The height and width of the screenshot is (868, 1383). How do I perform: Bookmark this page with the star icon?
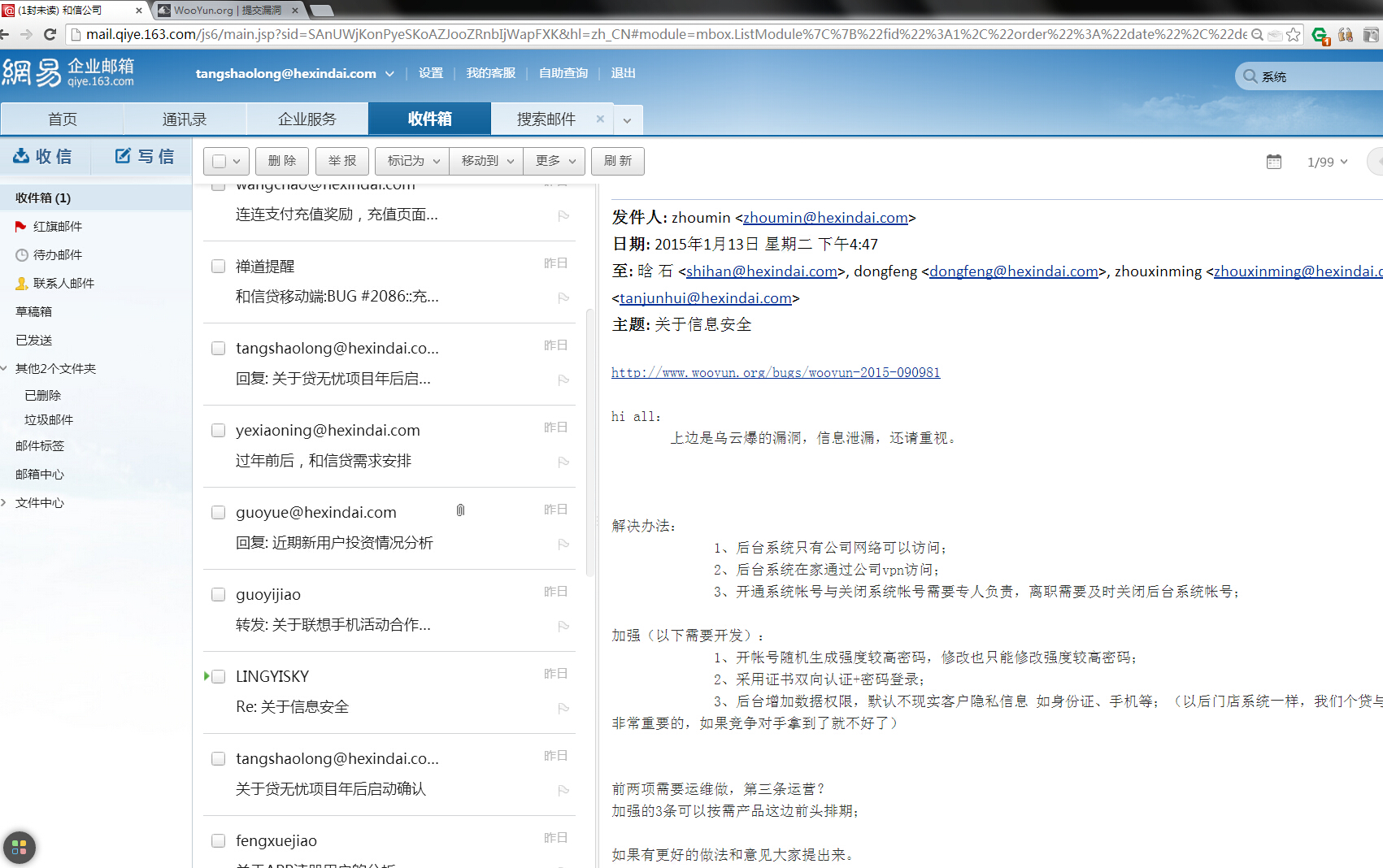click(1293, 34)
